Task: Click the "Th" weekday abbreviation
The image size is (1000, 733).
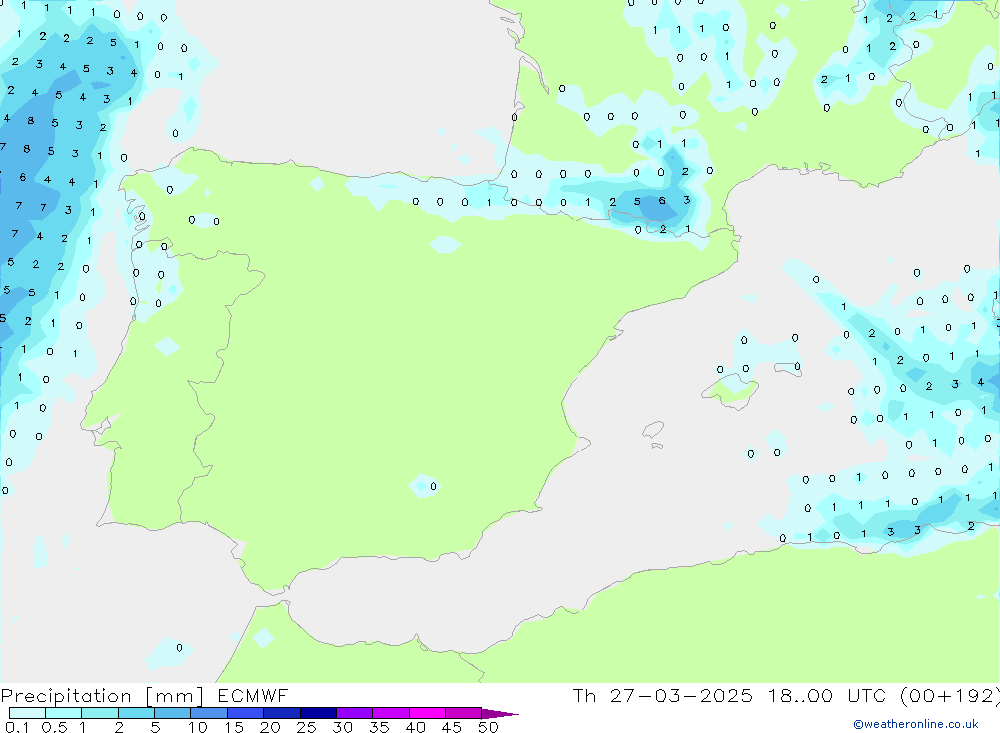Action: (x=584, y=695)
